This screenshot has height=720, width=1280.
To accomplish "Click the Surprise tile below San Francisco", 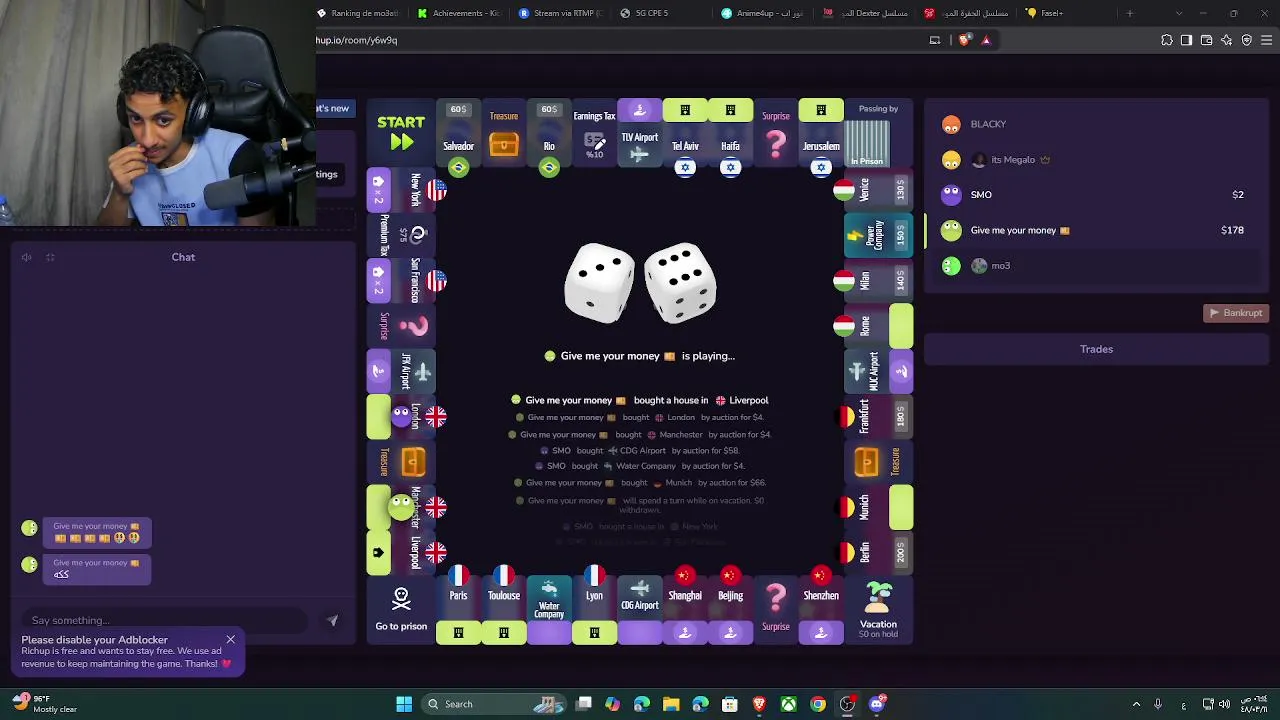I will (x=401, y=326).
